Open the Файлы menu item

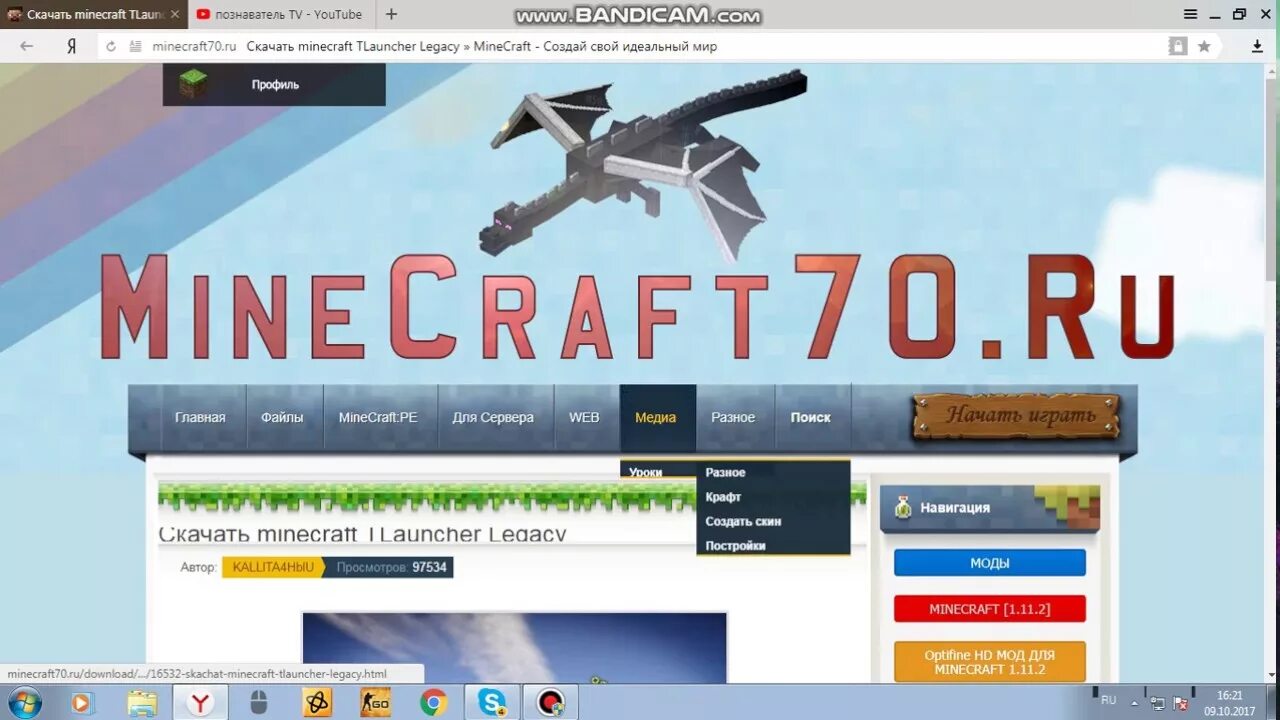[x=282, y=418]
